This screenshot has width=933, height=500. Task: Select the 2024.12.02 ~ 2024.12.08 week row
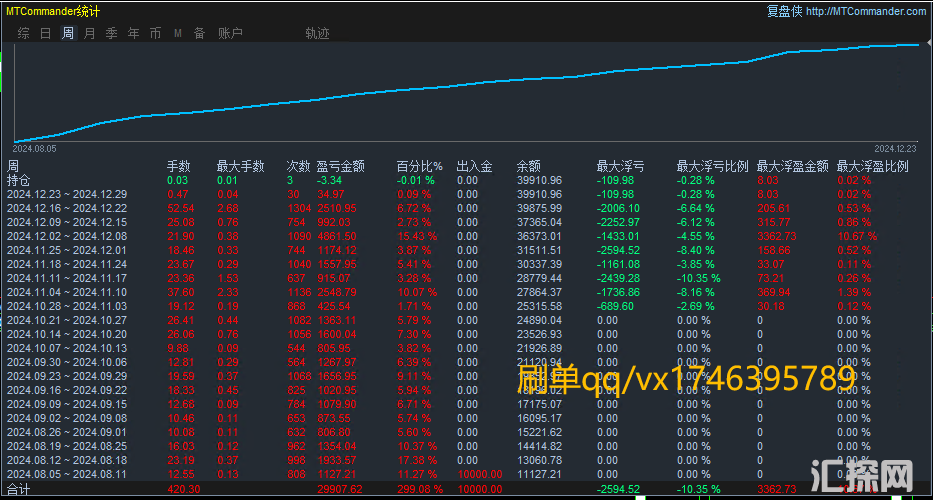click(x=67, y=236)
